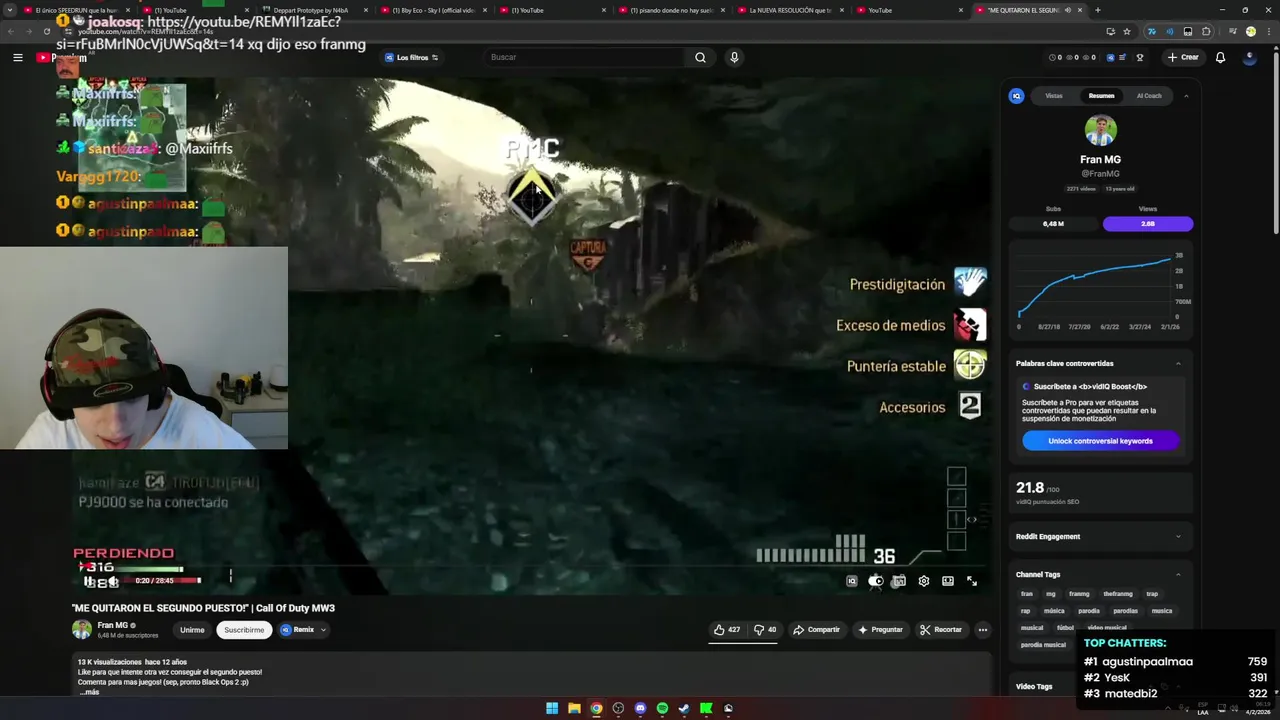1280x720 pixels.
Task: Click the @FranMG handle
Action: [x=1100, y=174]
